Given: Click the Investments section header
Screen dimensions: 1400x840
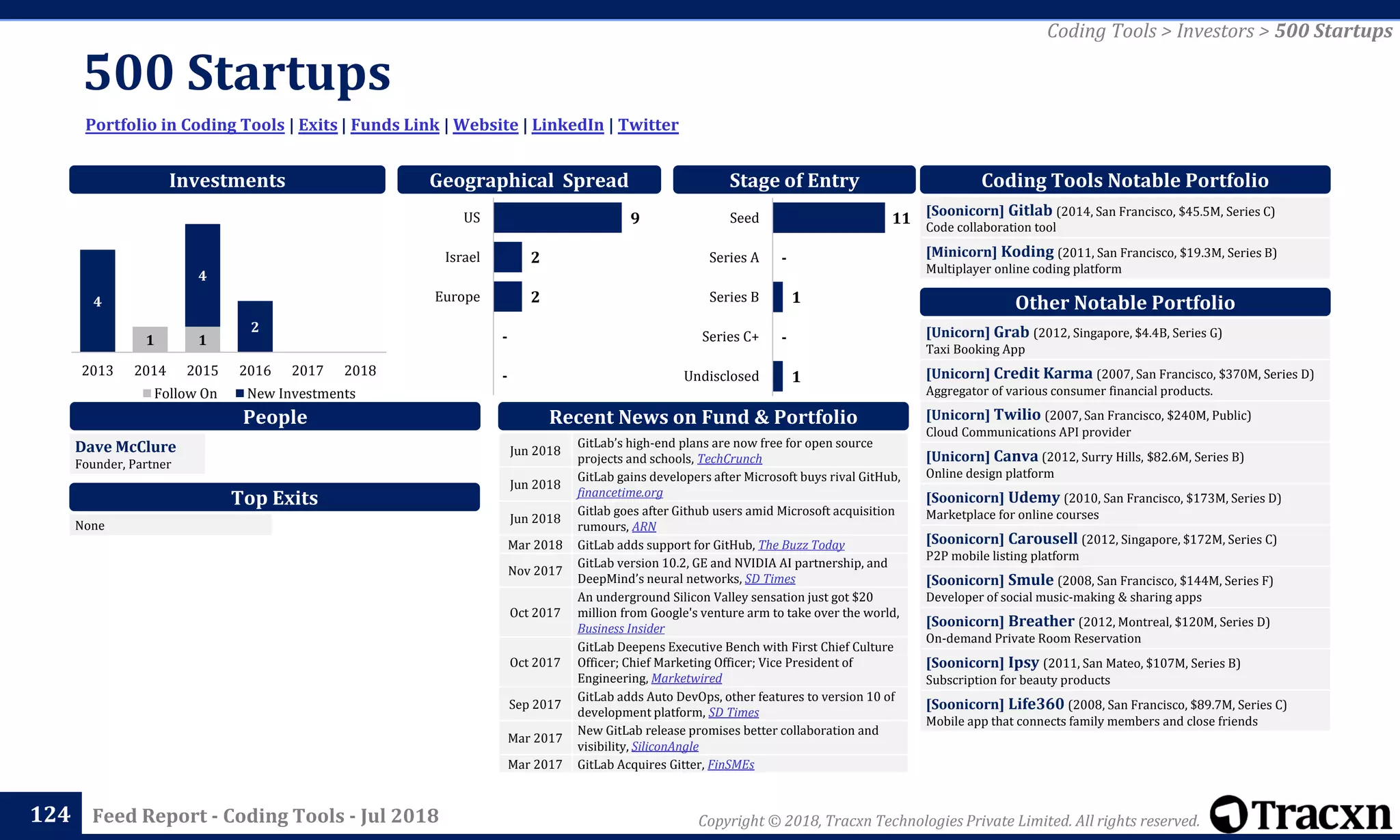Looking at the screenshot, I should pos(227,180).
